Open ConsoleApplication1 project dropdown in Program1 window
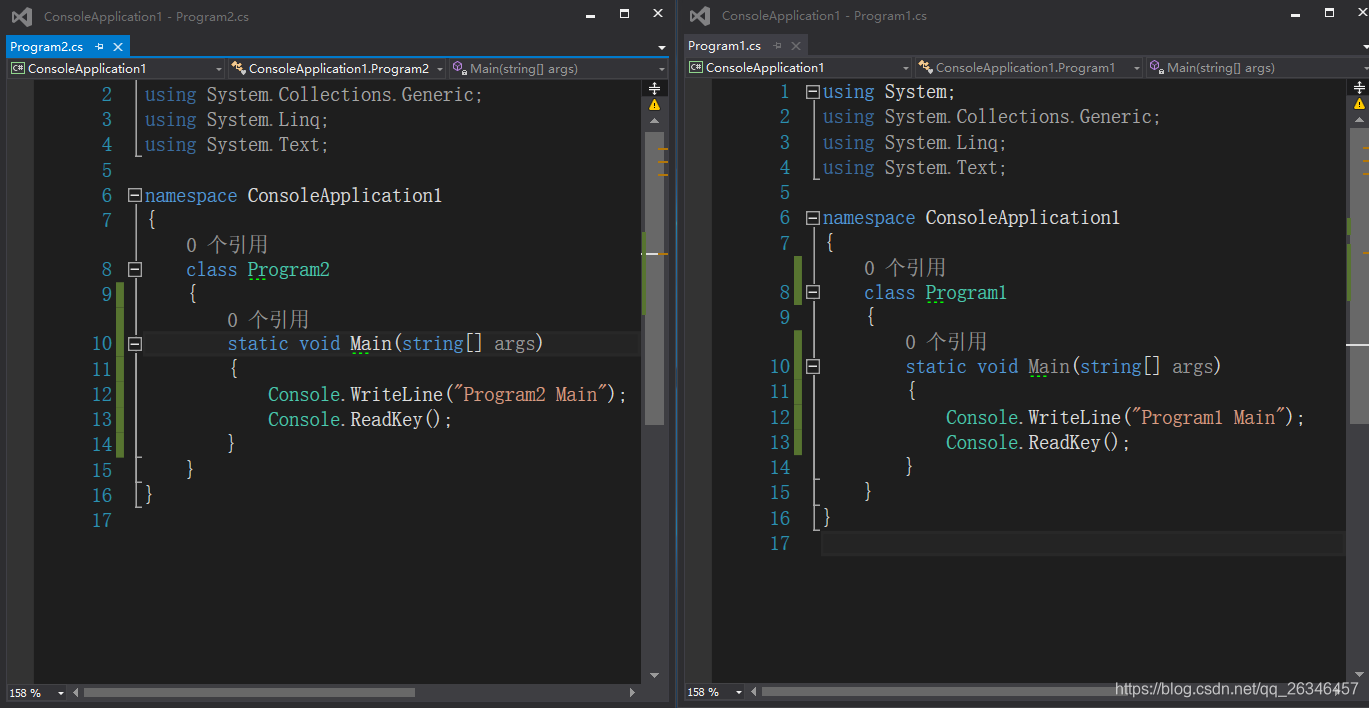1369x708 pixels. click(x=799, y=68)
